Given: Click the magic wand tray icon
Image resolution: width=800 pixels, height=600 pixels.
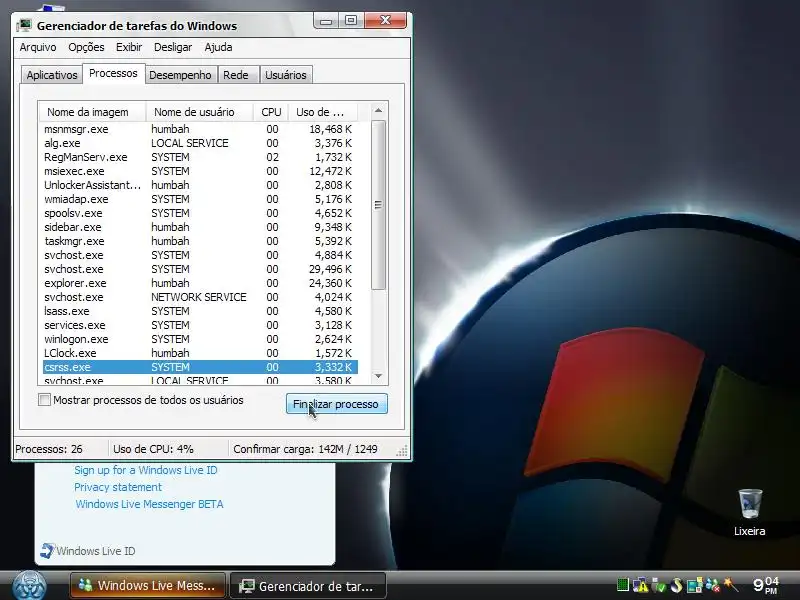Looking at the screenshot, I should 731,584.
